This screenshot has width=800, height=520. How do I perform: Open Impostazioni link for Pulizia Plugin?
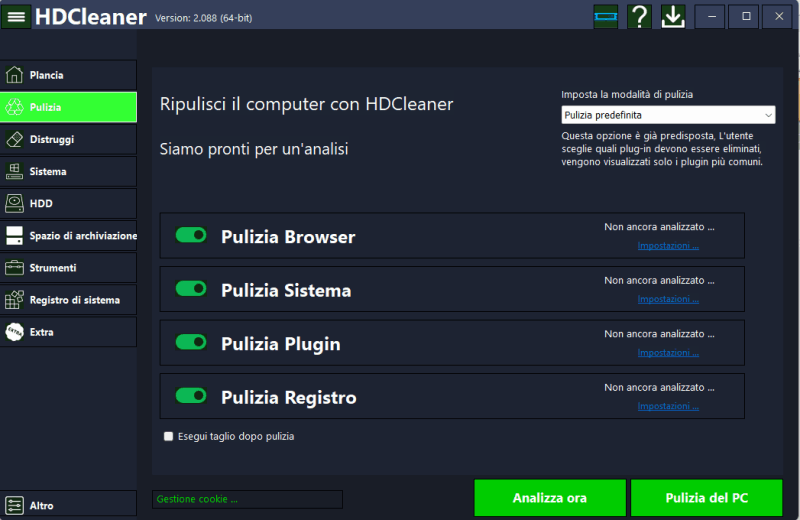click(668, 353)
